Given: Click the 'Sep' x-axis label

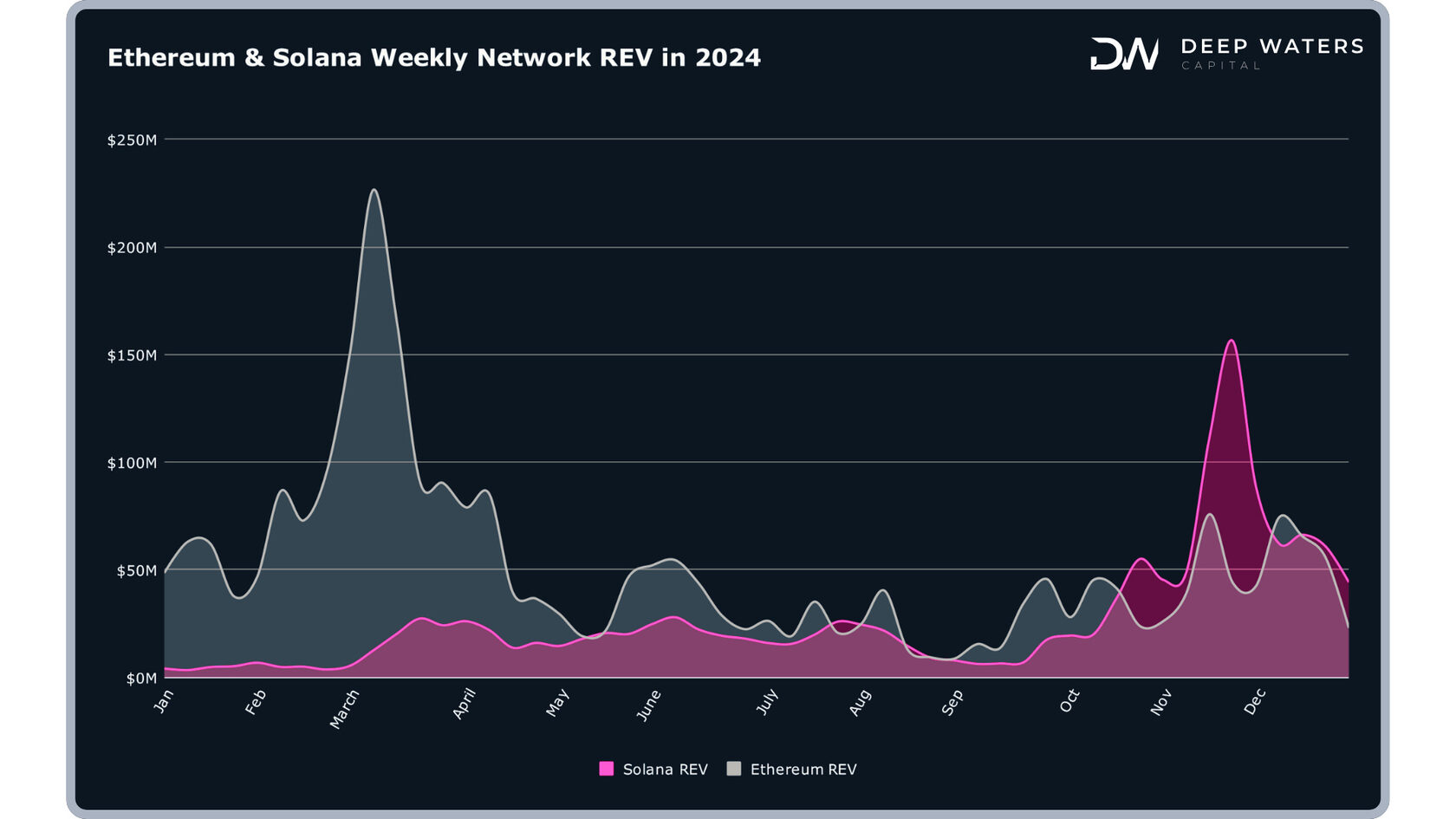Looking at the screenshot, I should click(x=952, y=703).
